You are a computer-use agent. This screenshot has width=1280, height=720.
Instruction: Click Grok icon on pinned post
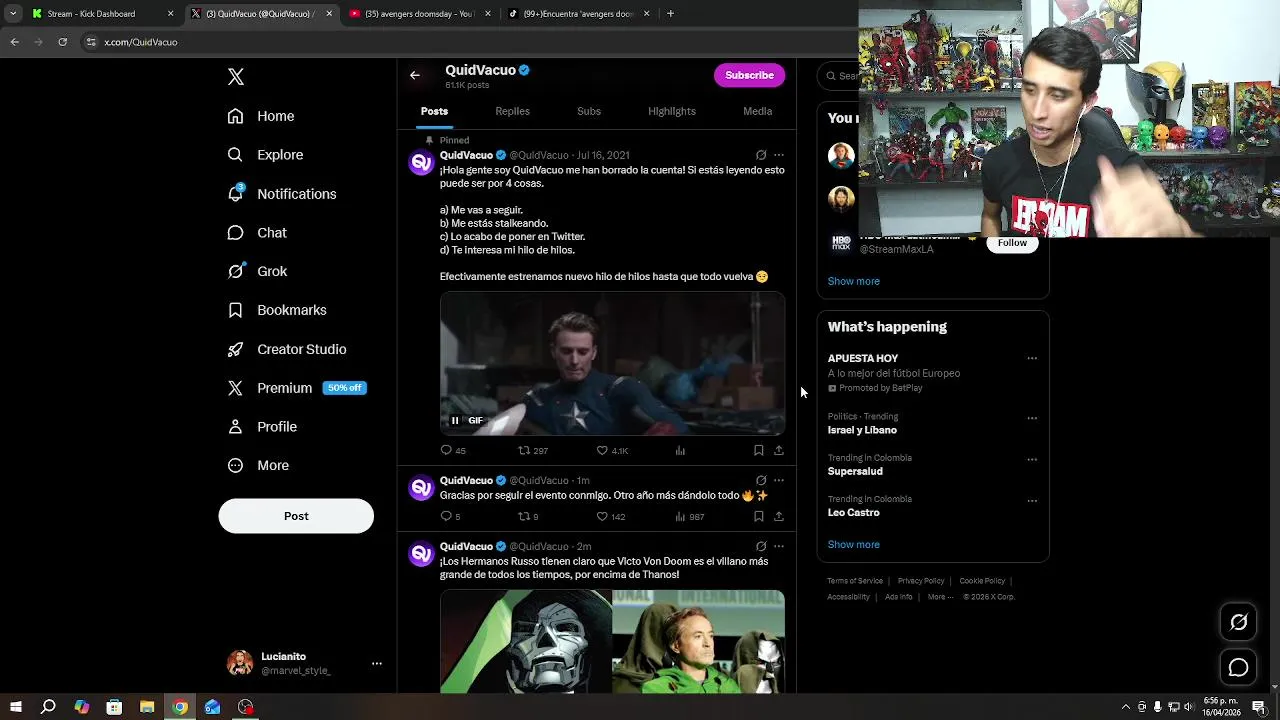[x=761, y=155]
